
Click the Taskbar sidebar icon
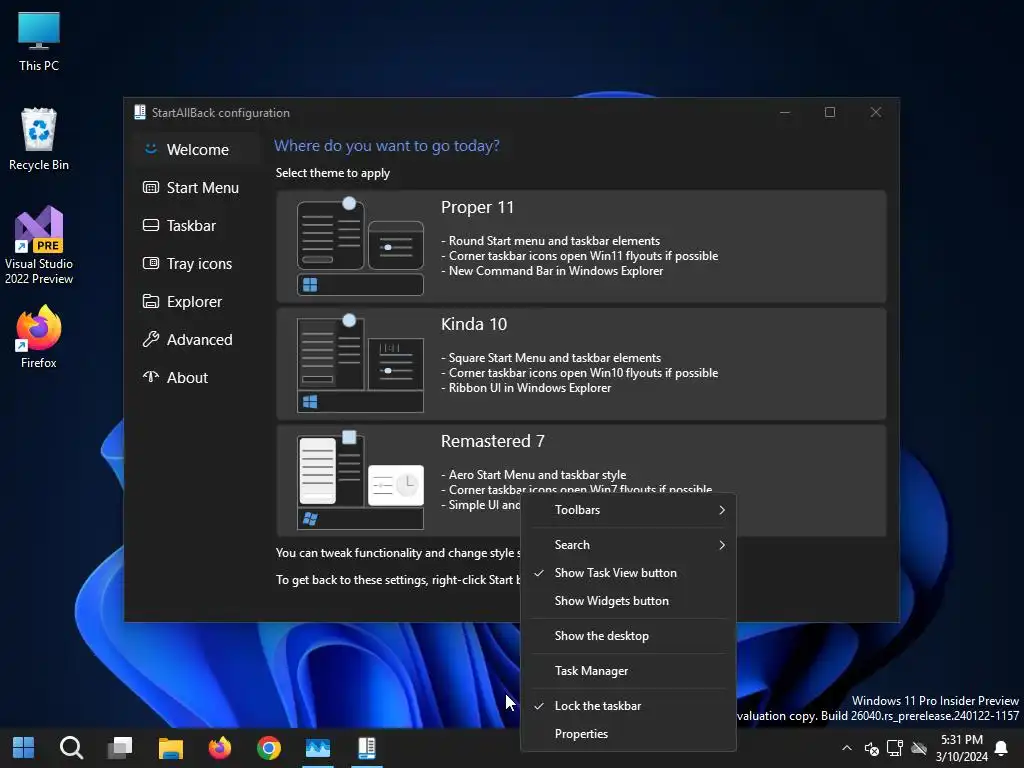click(151, 225)
